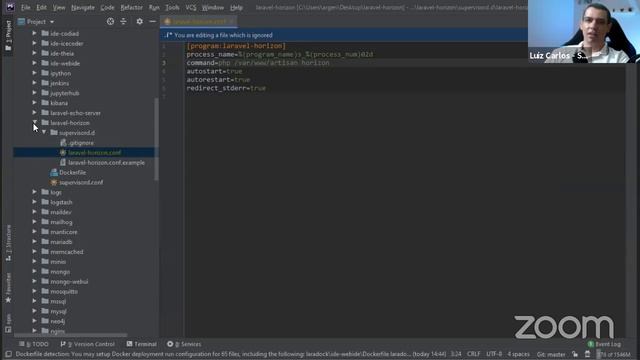
Task: Expand the kibana folder
Action: (x=34, y=103)
